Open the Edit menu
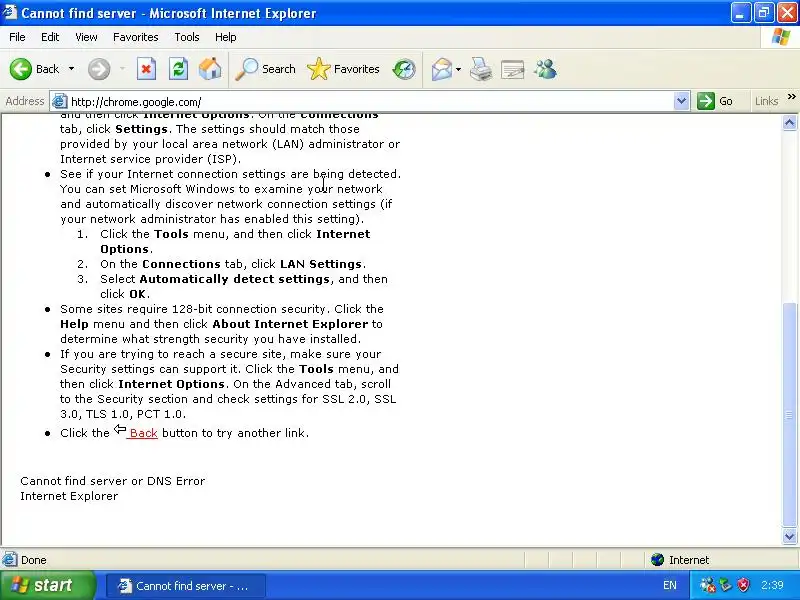 pos(50,37)
